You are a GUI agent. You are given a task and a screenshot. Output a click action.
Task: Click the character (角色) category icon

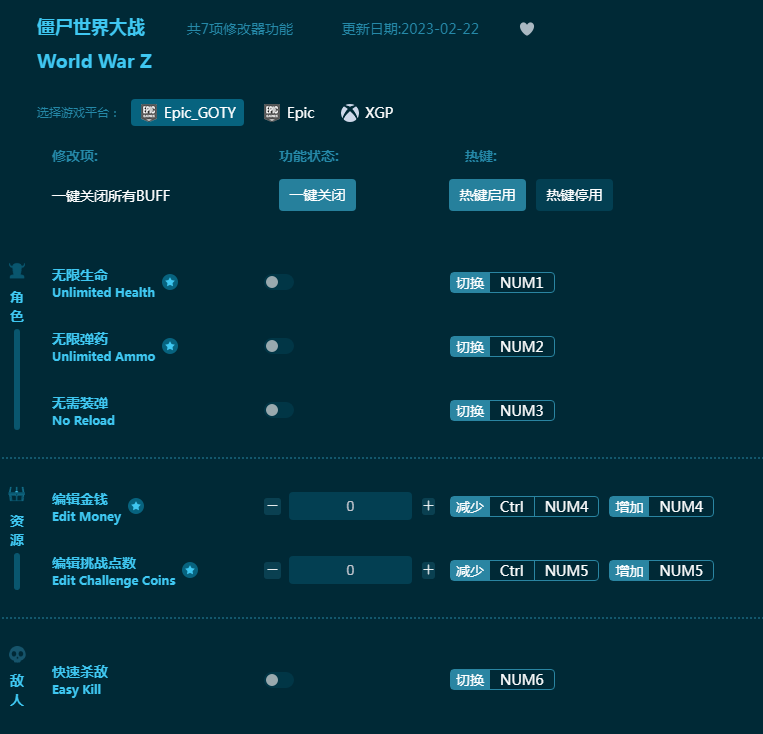[x=17, y=271]
